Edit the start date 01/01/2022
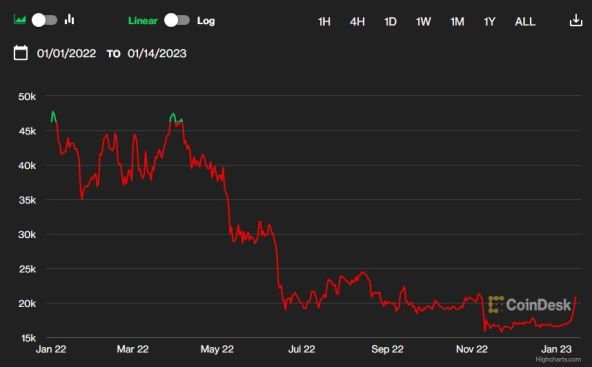 pos(66,53)
